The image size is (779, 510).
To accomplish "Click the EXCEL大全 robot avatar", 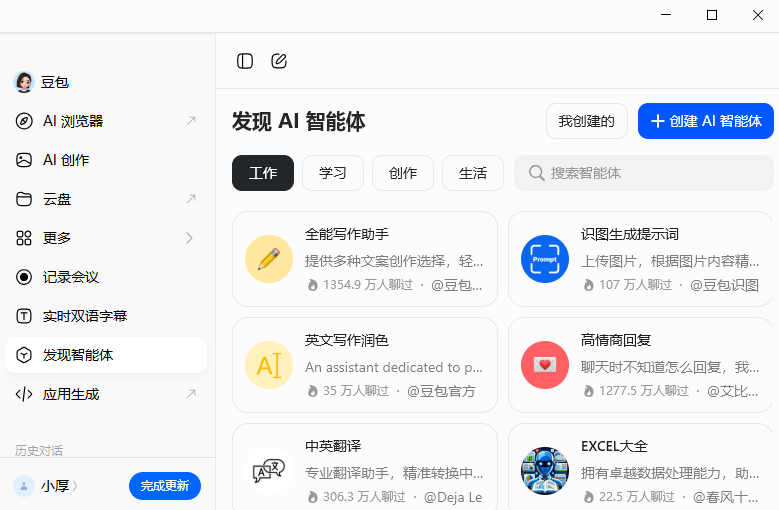I will pos(545,471).
